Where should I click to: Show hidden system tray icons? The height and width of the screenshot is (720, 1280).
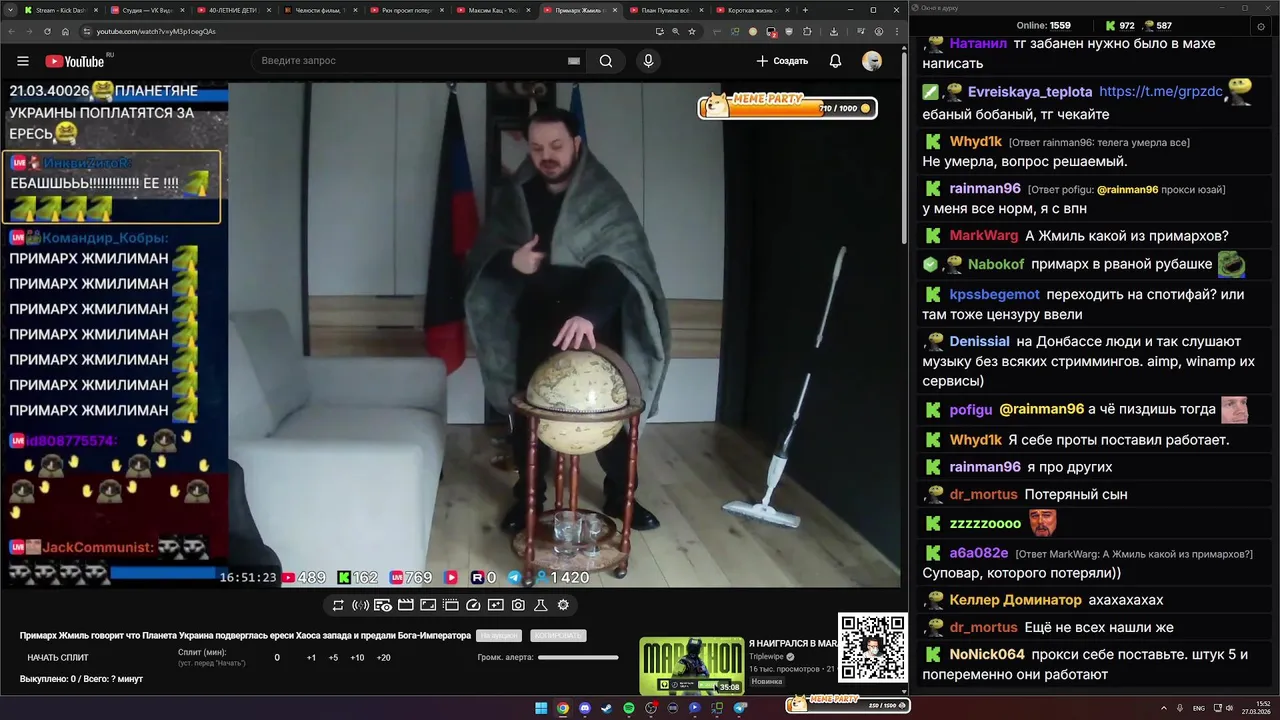coord(1164,708)
